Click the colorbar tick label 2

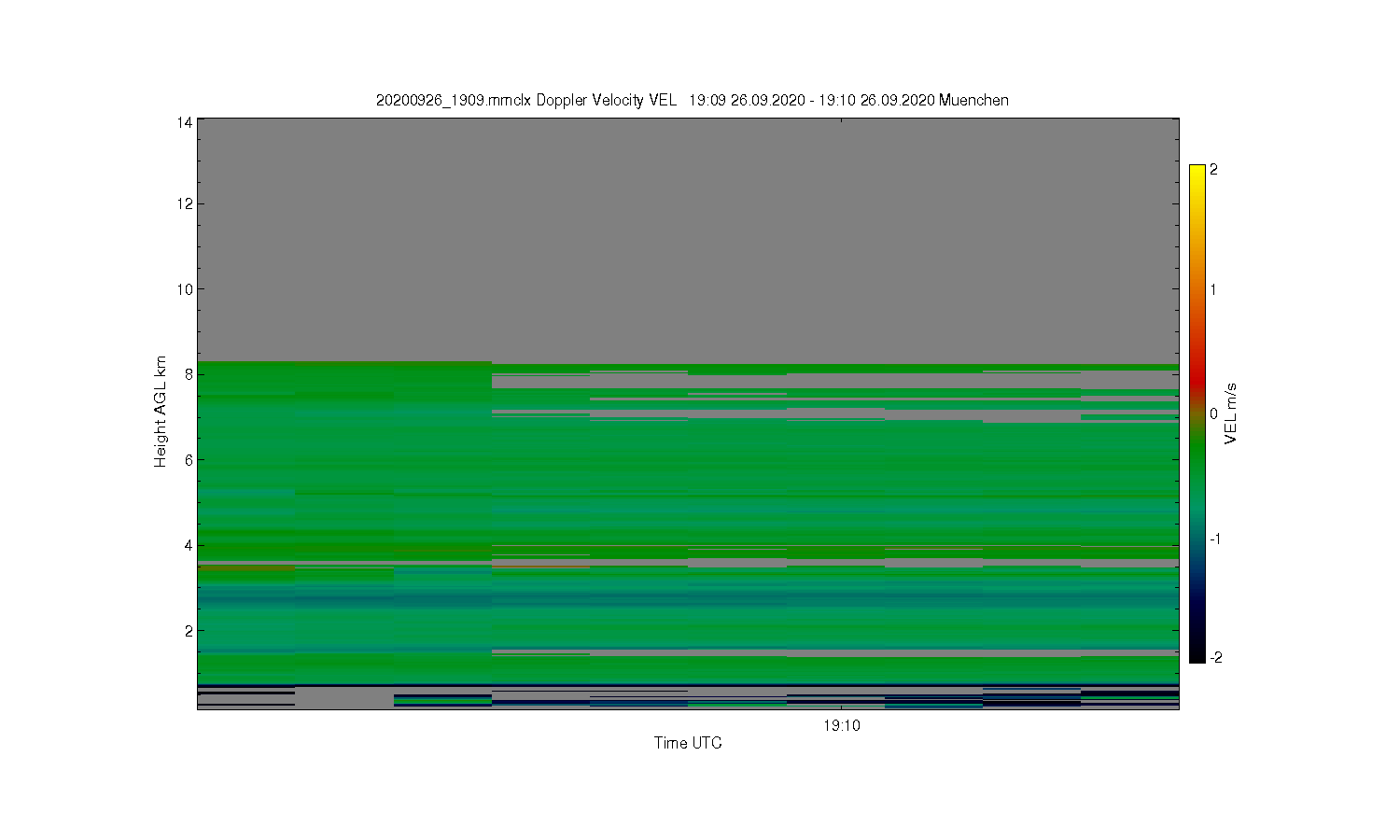[x=1213, y=170]
